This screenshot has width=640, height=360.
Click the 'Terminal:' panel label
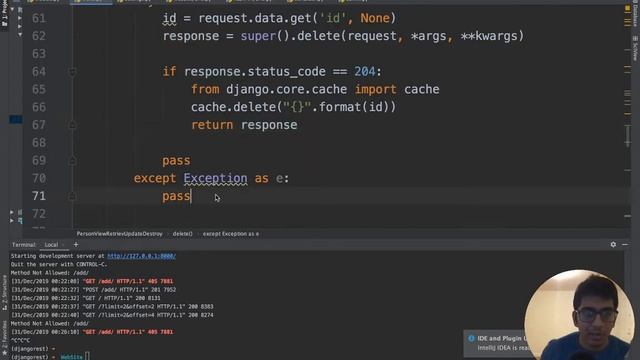[x=24, y=245]
